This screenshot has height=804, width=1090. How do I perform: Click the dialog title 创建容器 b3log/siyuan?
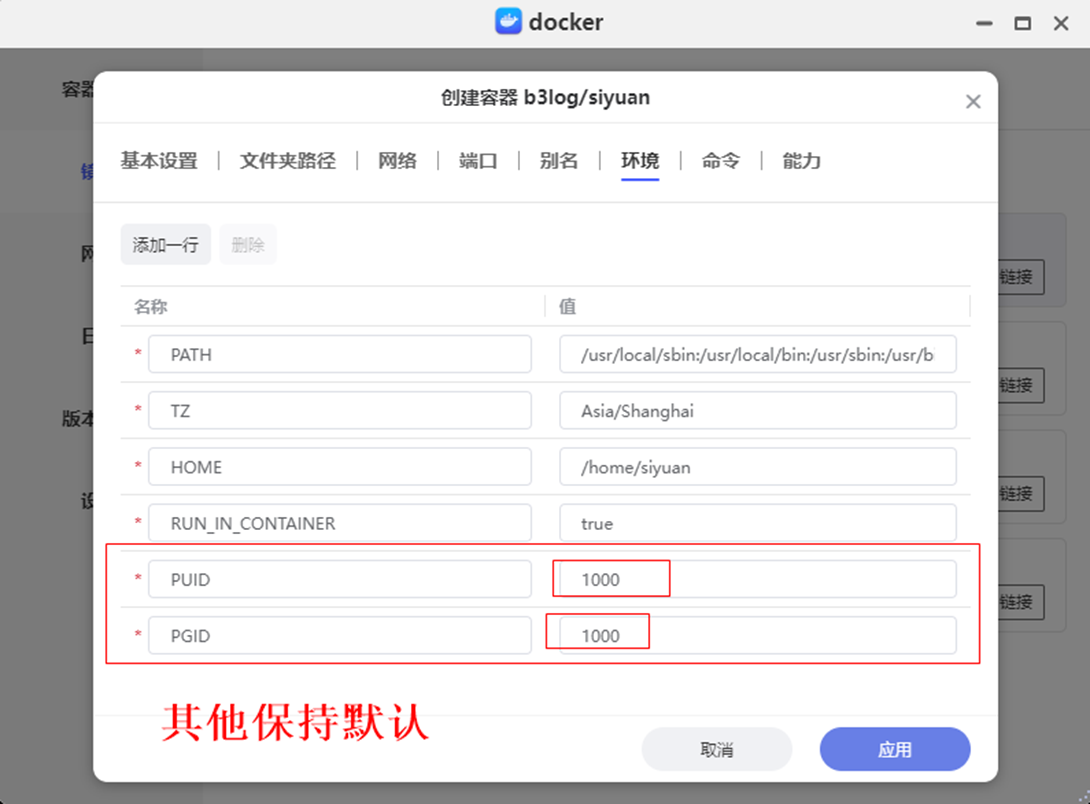point(546,97)
